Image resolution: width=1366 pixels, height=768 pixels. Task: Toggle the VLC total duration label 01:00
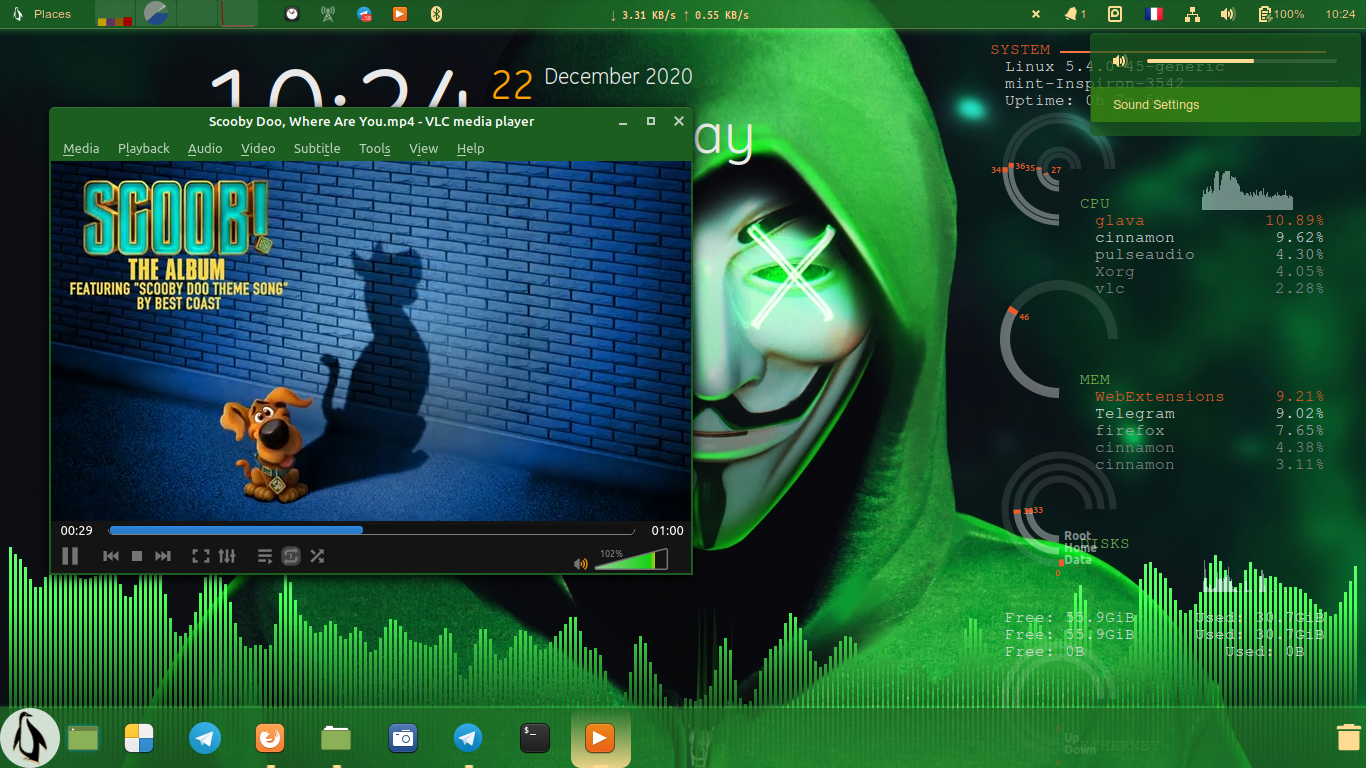[x=667, y=531]
